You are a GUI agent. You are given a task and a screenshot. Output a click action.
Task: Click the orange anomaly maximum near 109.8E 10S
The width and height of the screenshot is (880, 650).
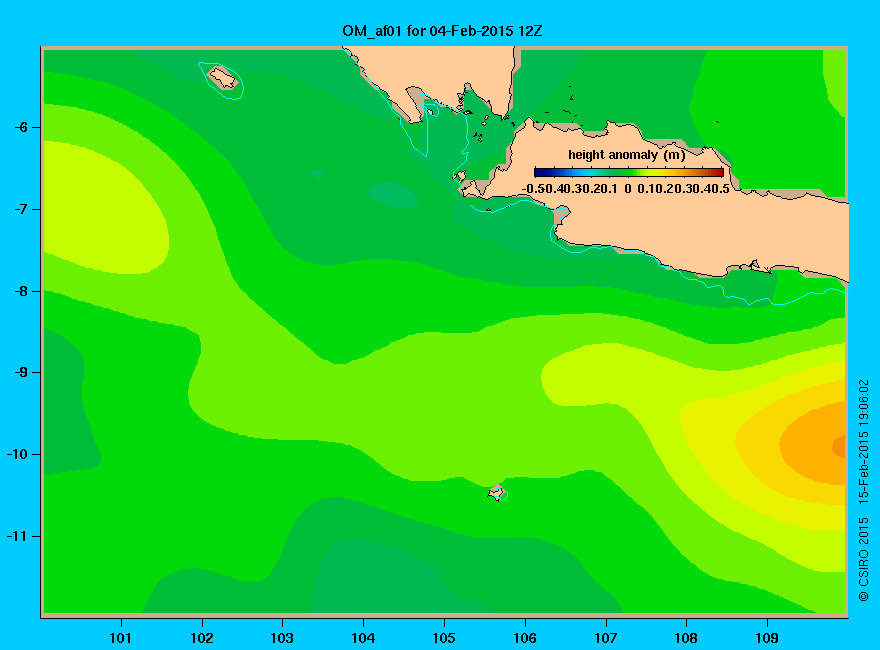click(x=839, y=447)
